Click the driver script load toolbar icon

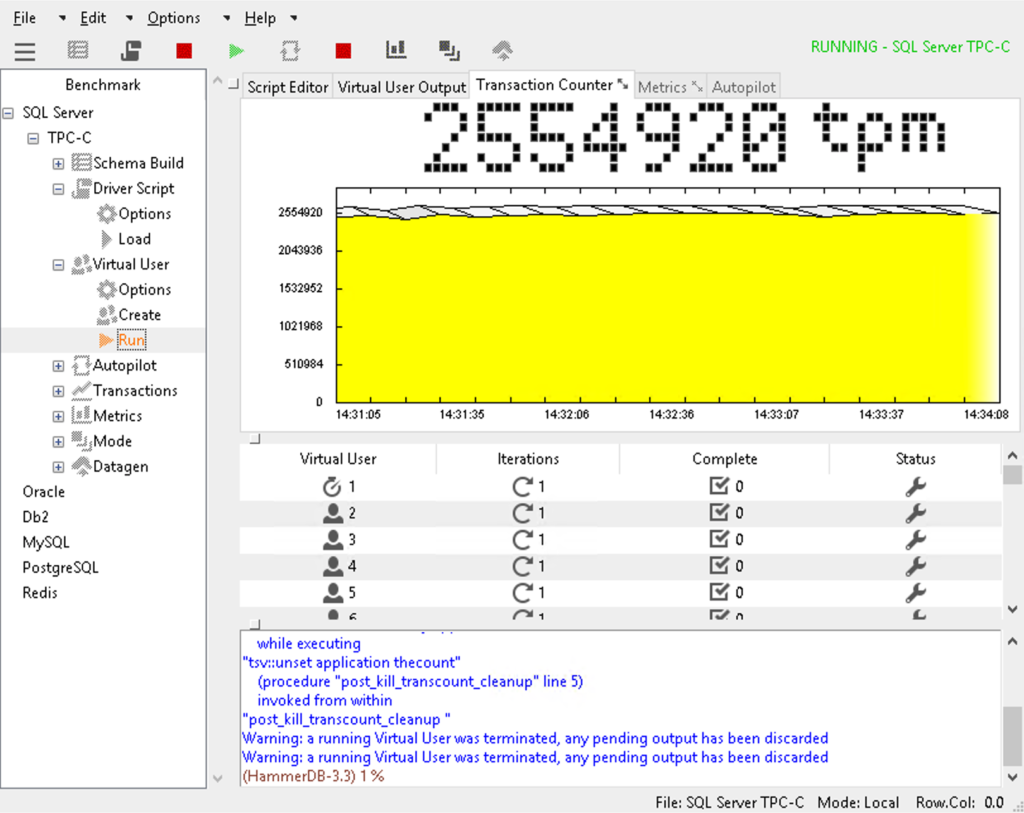coord(131,50)
